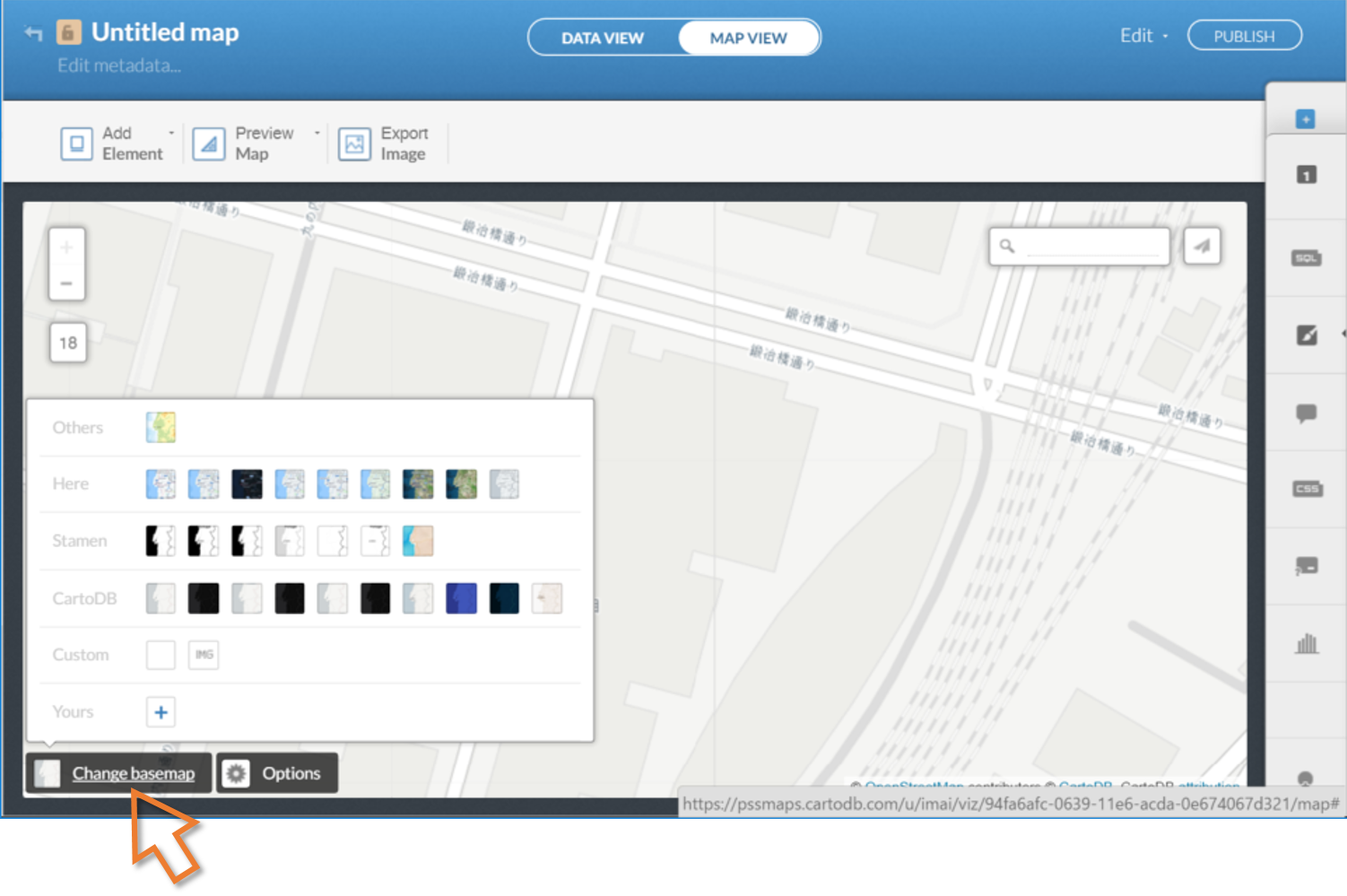Open the Edit dropdown menu
Image resolution: width=1347 pixels, height=896 pixels.
tap(1143, 36)
